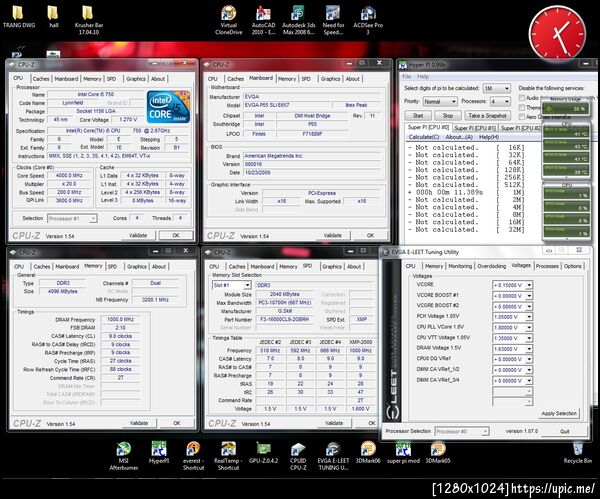Screen dimensions: 600x499
Task: Click Take a Snapshot button
Action: [488, 115]
